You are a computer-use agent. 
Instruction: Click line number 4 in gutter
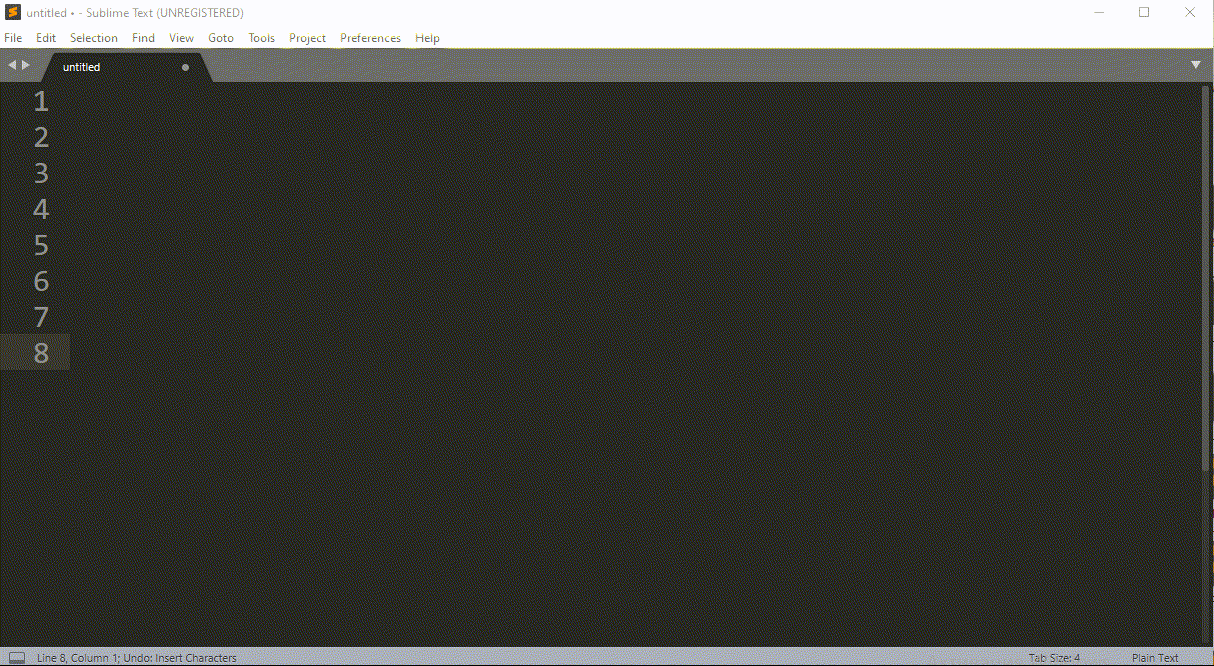tap(41, 209)
